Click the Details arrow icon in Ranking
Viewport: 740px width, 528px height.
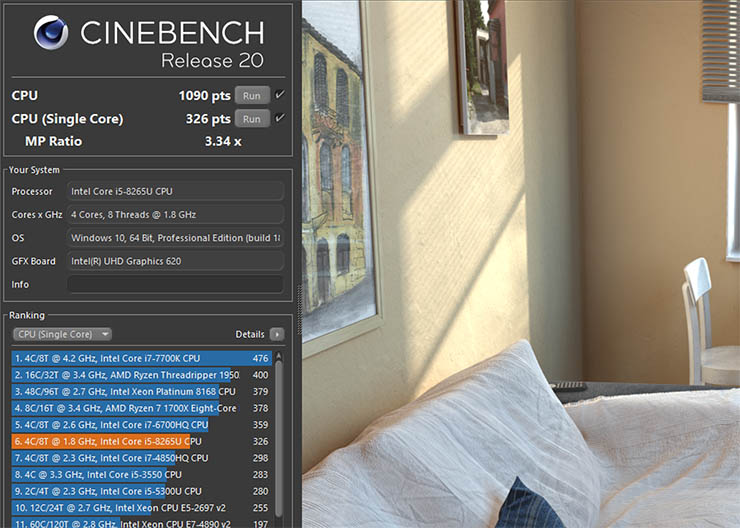tap(277, 334)
